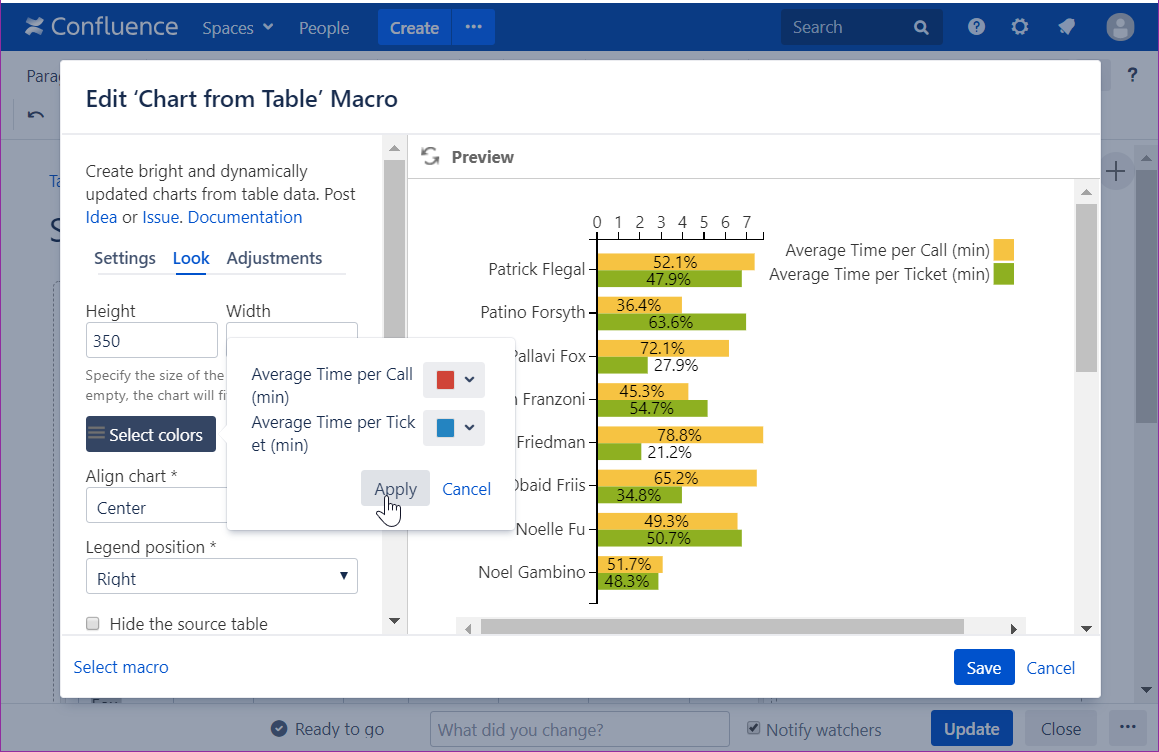Open the user profile avatar
This screenshot has height=752, width=1159.
[1120, 28]
